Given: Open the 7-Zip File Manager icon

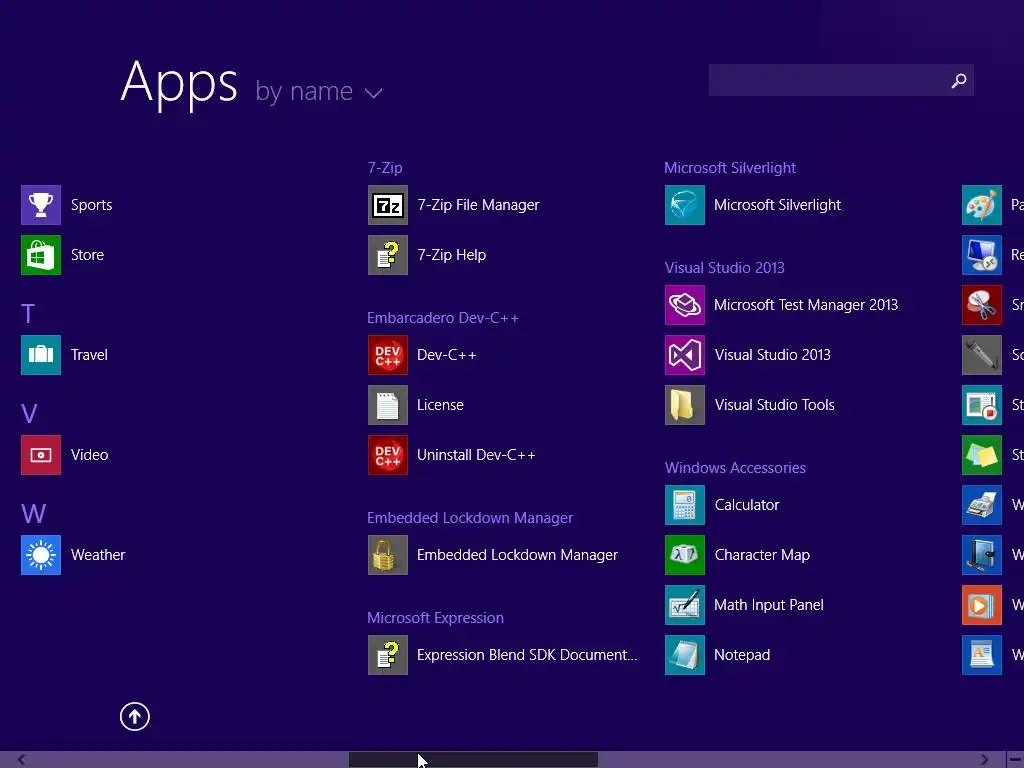Looking at the screenshot, I should click(387, 205).
